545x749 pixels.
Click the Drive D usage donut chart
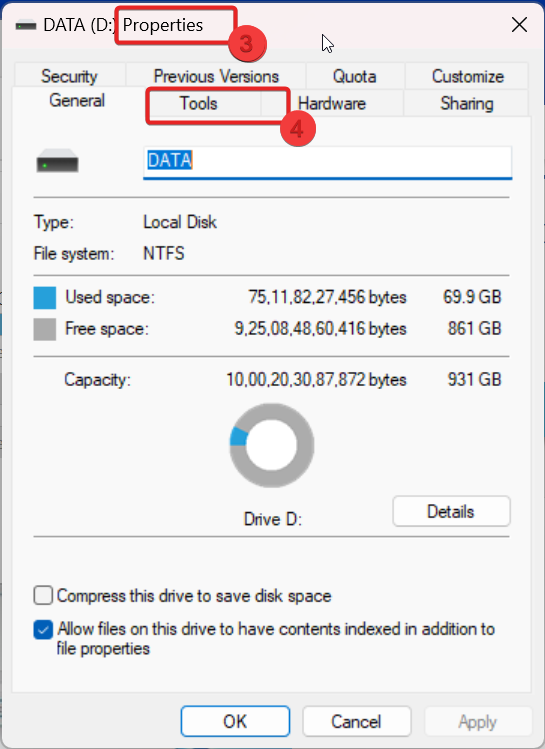(272, 445)
